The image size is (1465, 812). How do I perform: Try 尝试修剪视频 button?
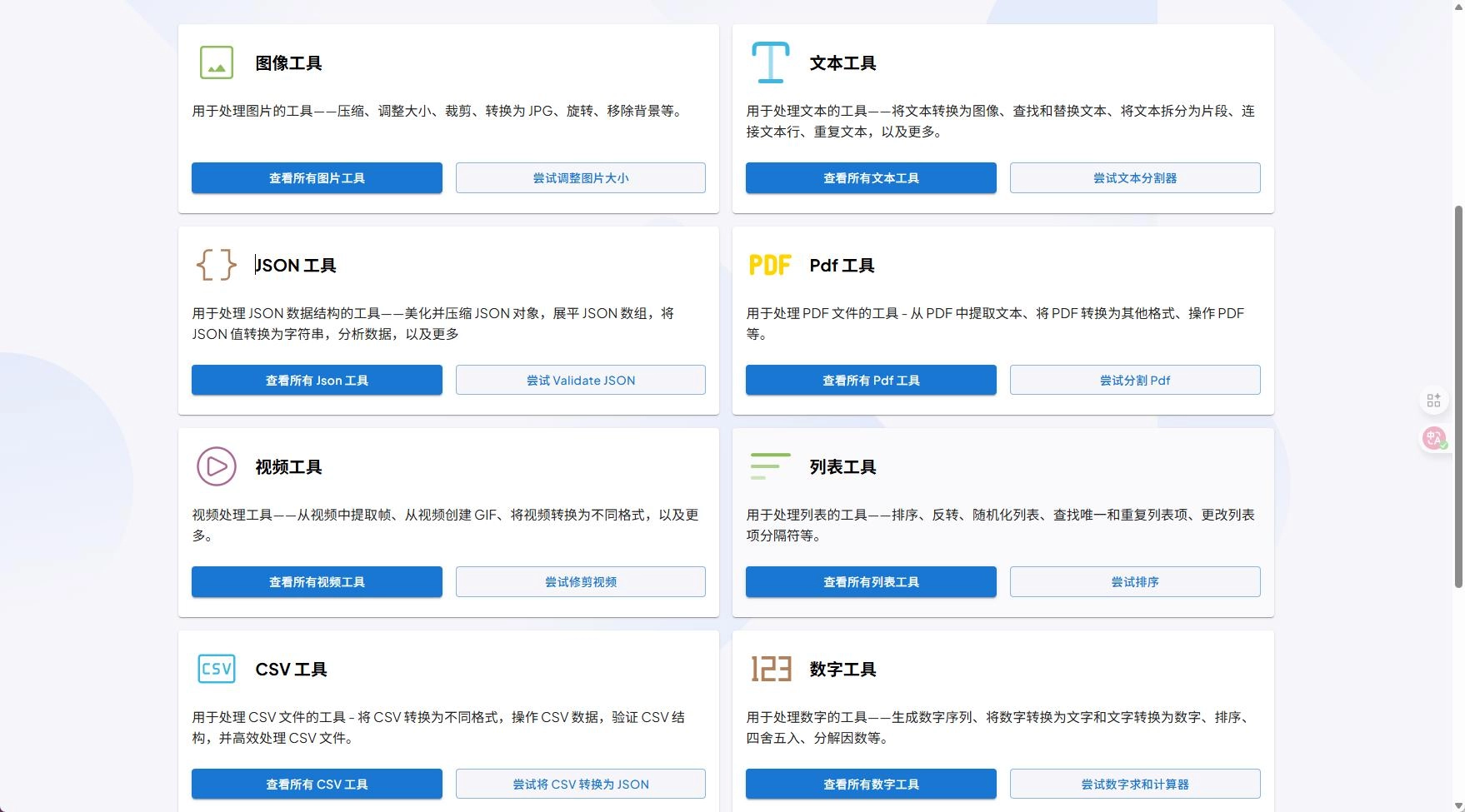tap(581, 582)
